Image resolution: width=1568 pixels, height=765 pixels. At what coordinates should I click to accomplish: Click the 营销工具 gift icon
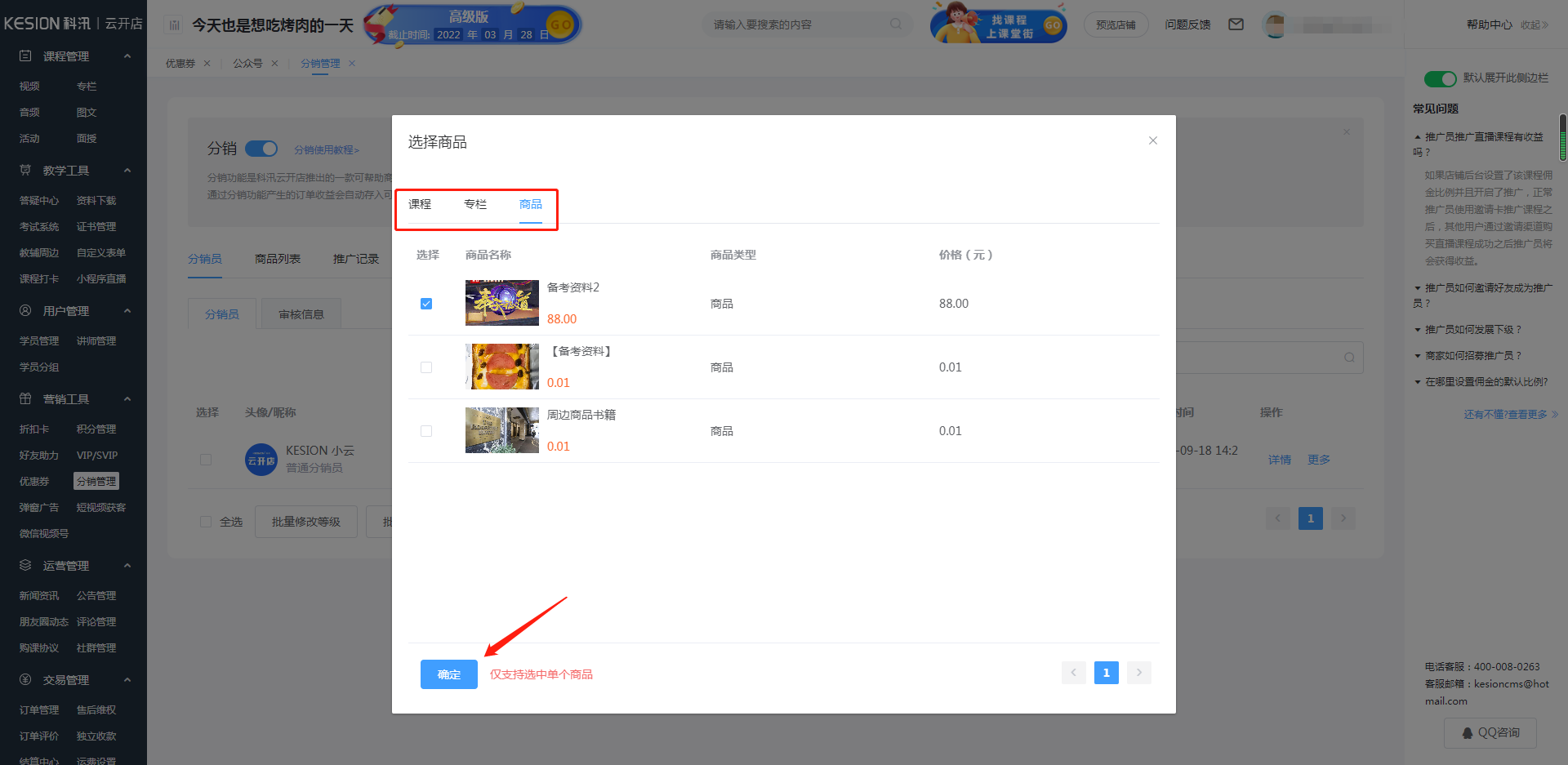(x=25, y=399)
